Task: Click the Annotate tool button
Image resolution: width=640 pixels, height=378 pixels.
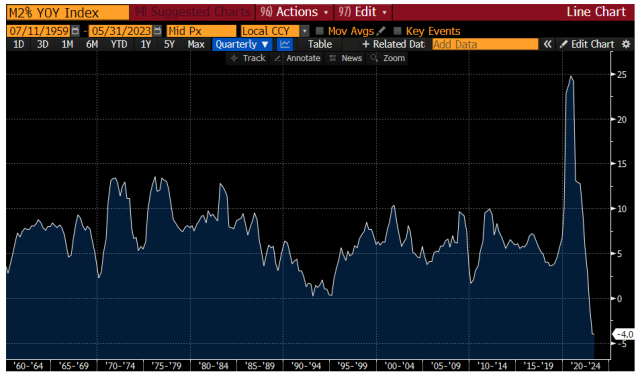Action: click(297, 58)
